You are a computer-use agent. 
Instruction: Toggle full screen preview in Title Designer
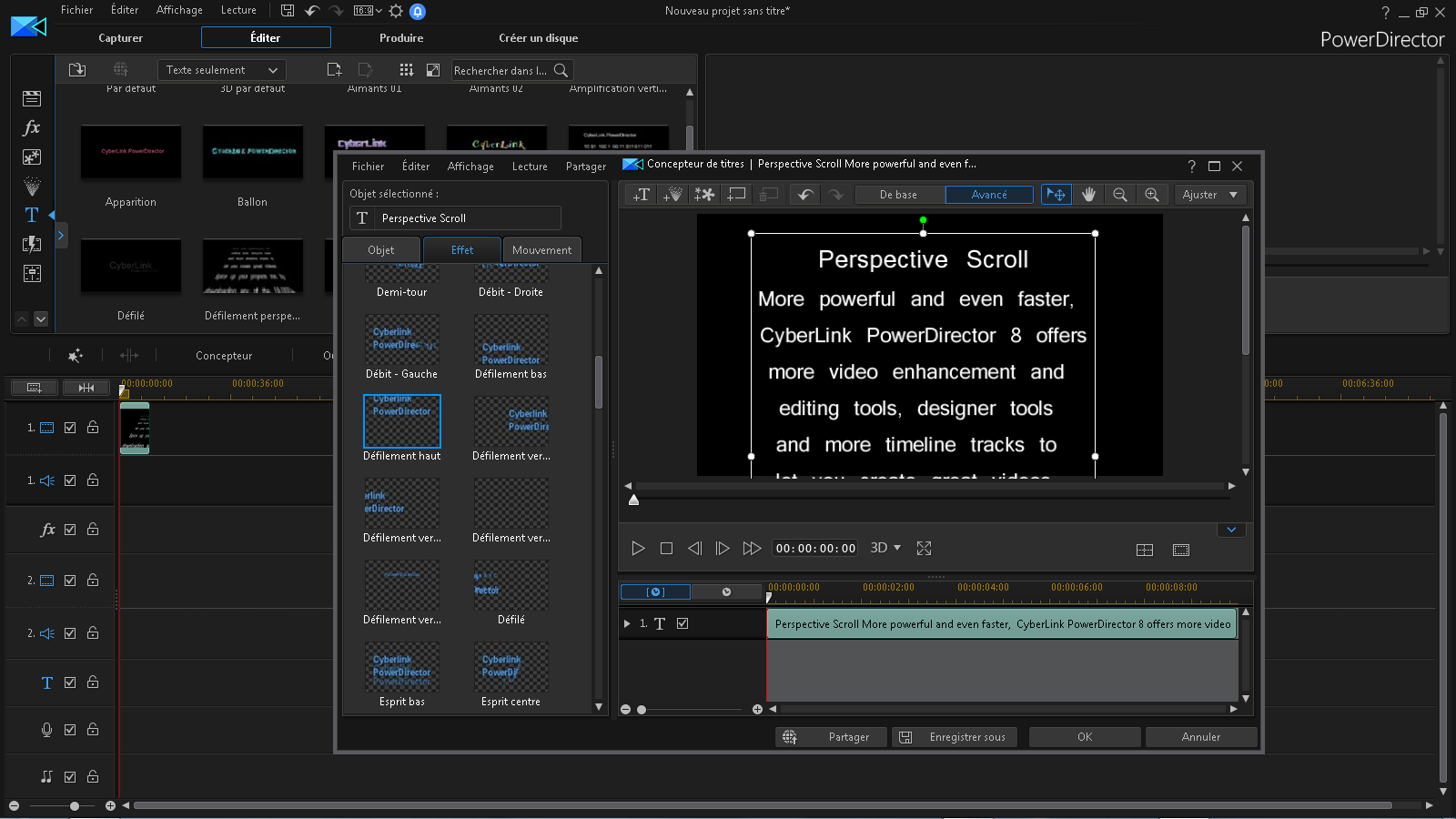pyautogui.click(x=924, y=548)
